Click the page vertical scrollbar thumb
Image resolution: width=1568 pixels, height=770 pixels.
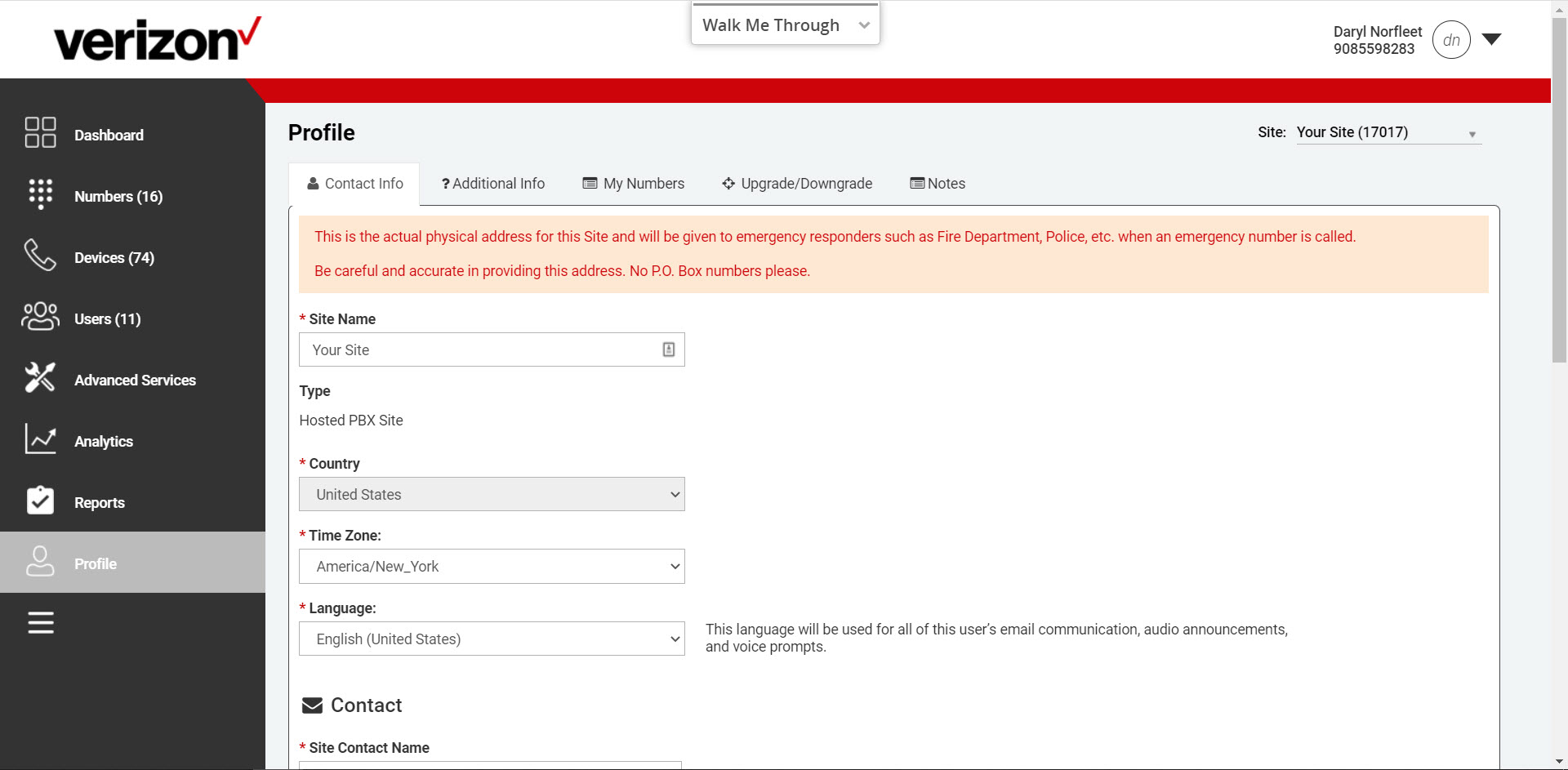1559,189
